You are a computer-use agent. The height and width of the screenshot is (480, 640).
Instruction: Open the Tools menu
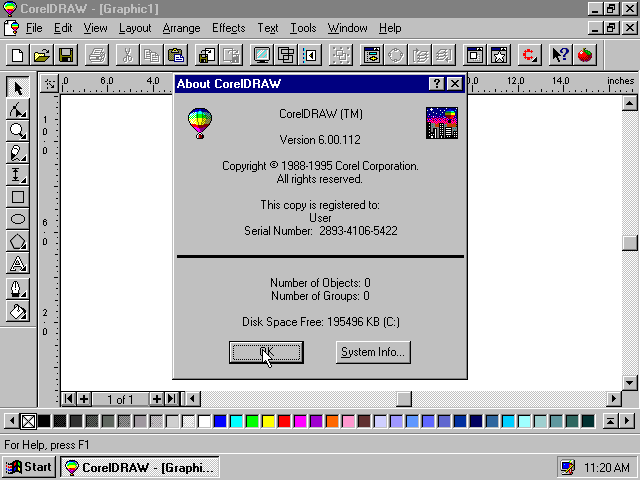[x=303, y=28]
